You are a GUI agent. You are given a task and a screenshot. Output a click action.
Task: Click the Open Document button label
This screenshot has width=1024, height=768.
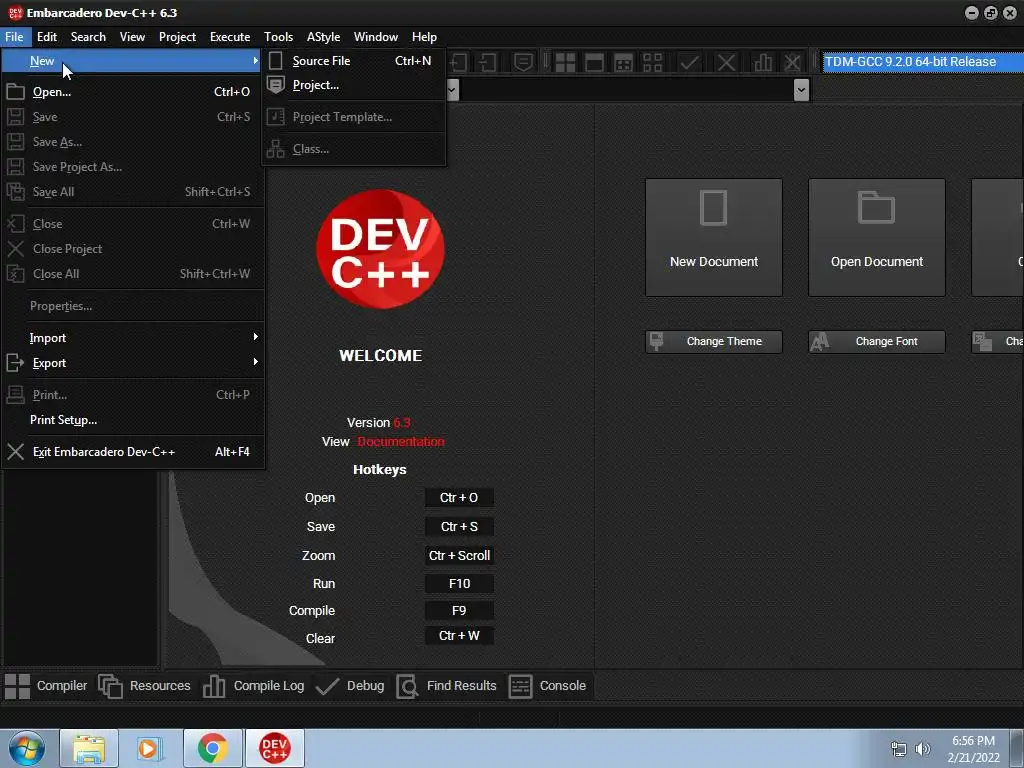877,262
